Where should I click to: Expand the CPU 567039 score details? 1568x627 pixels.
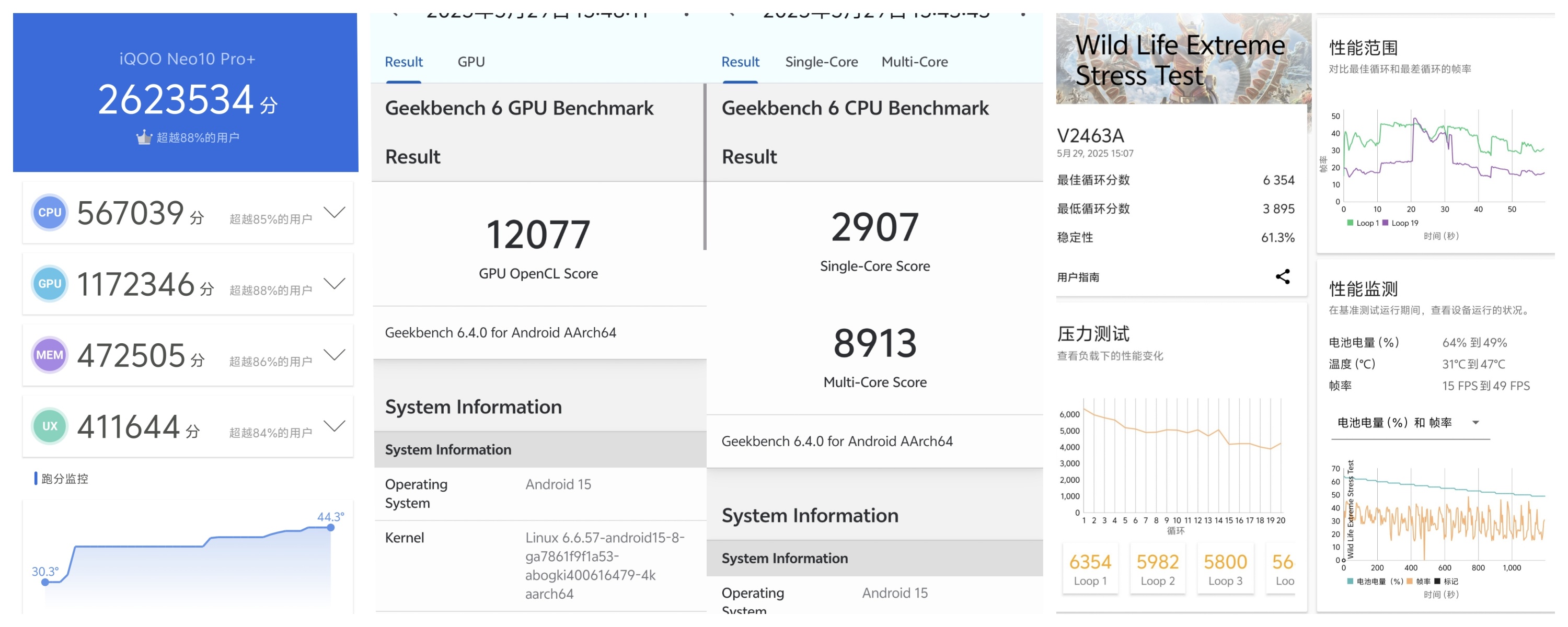334,212
